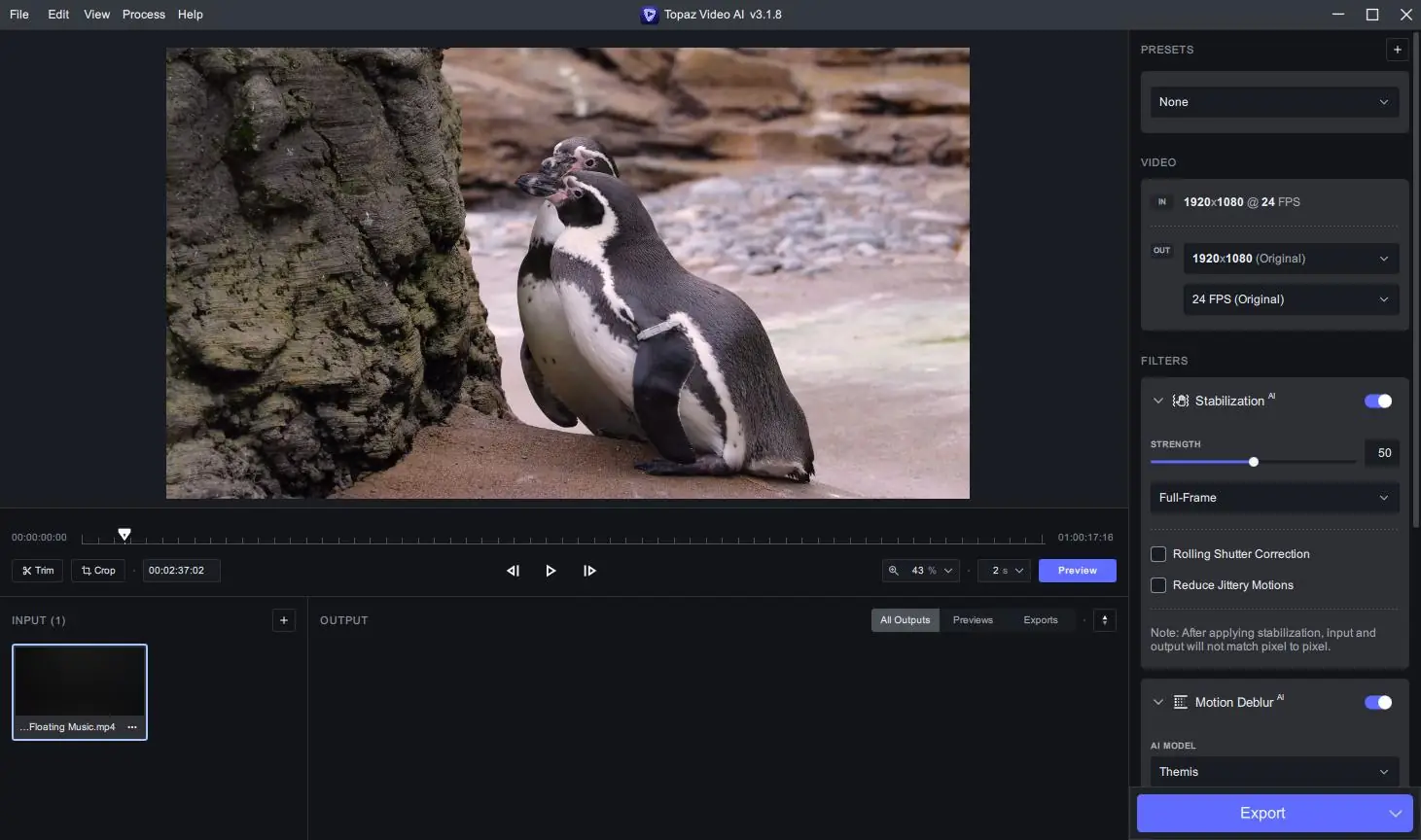1421x840 pixels.
Task: Collapse the Motion Deblur filter section
Action: click(1157, 702)
